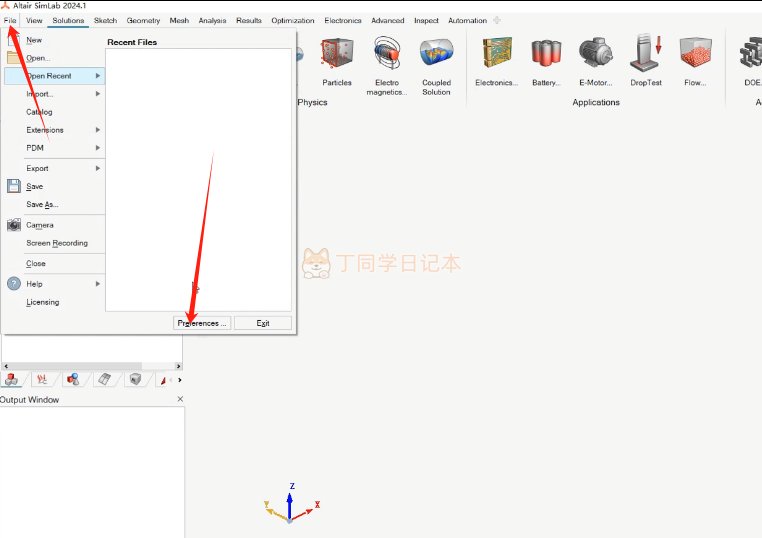Open the Inspect ribbon tab
This screenshot has height=538, width=762.
(x=426, y=20)
